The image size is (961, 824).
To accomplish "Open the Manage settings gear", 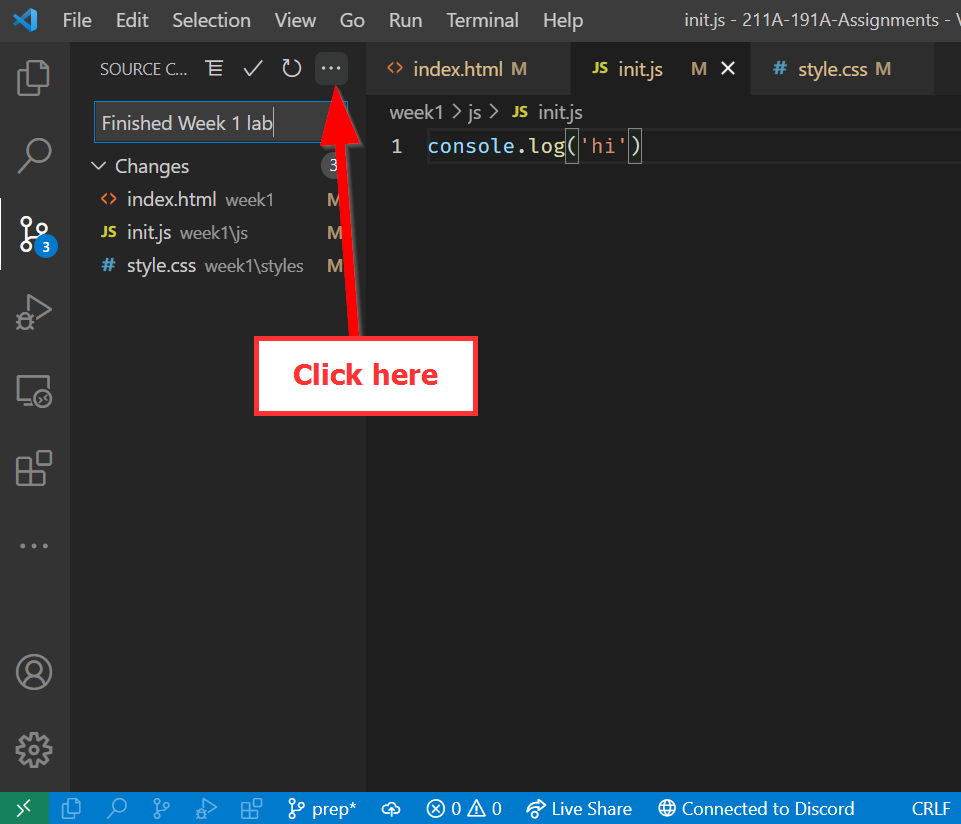I will pyautogui.click(x=34, y=749).
